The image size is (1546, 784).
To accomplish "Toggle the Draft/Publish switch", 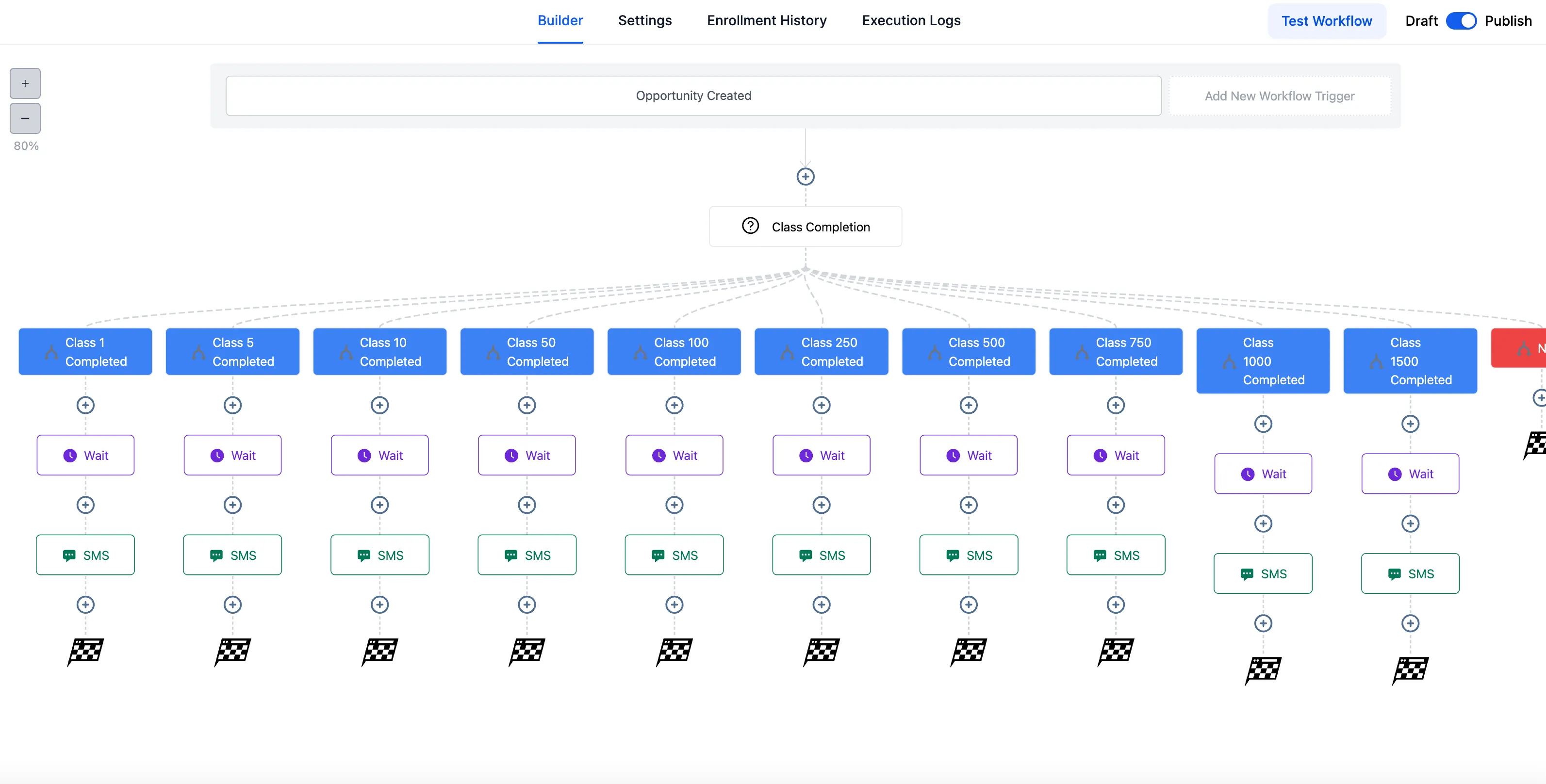I will pos(1461,21).
